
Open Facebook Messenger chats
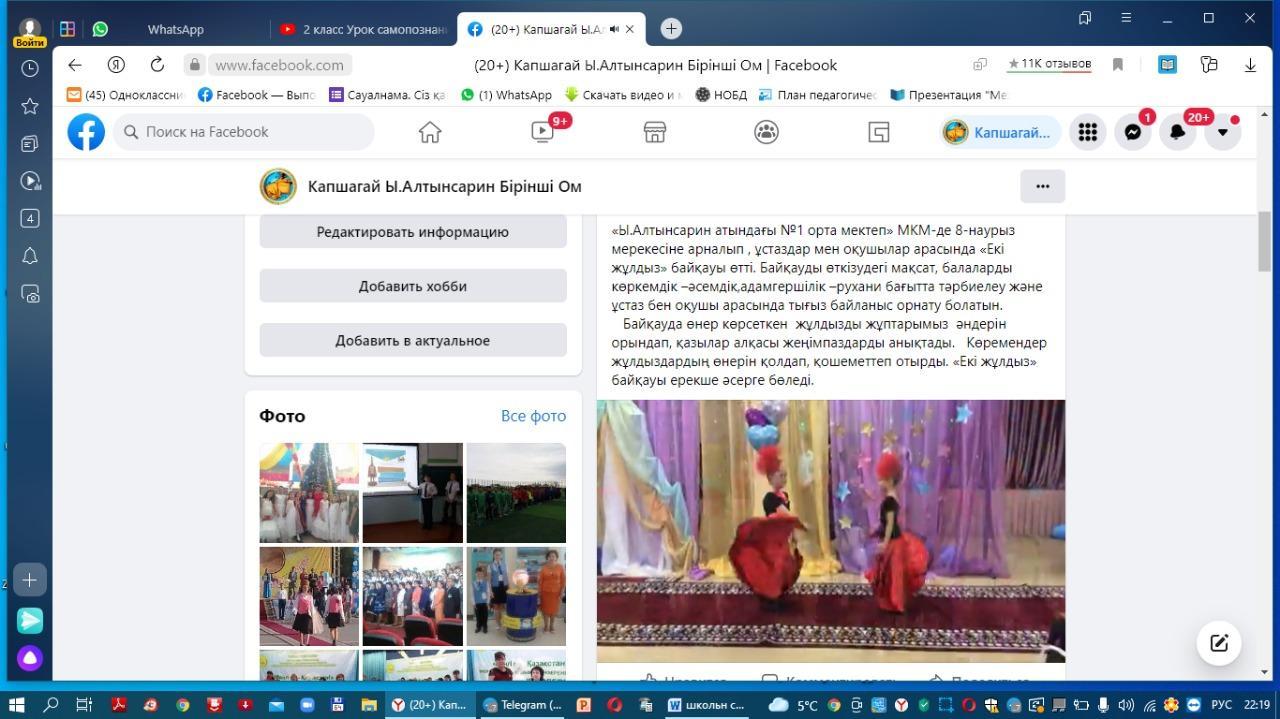point(1132,131)
